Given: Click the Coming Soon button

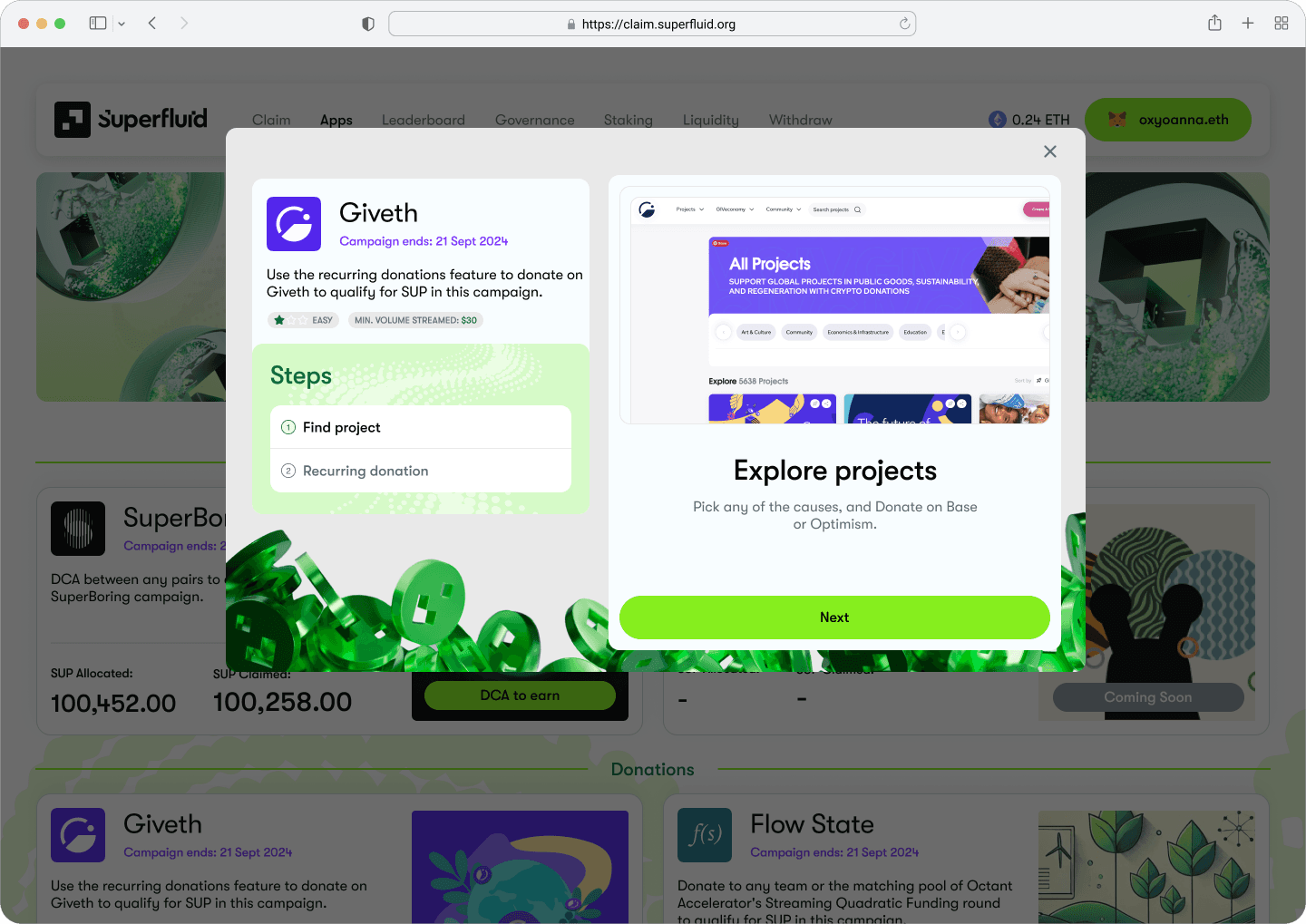Looking at the screenshot, I should (1148, 697).
